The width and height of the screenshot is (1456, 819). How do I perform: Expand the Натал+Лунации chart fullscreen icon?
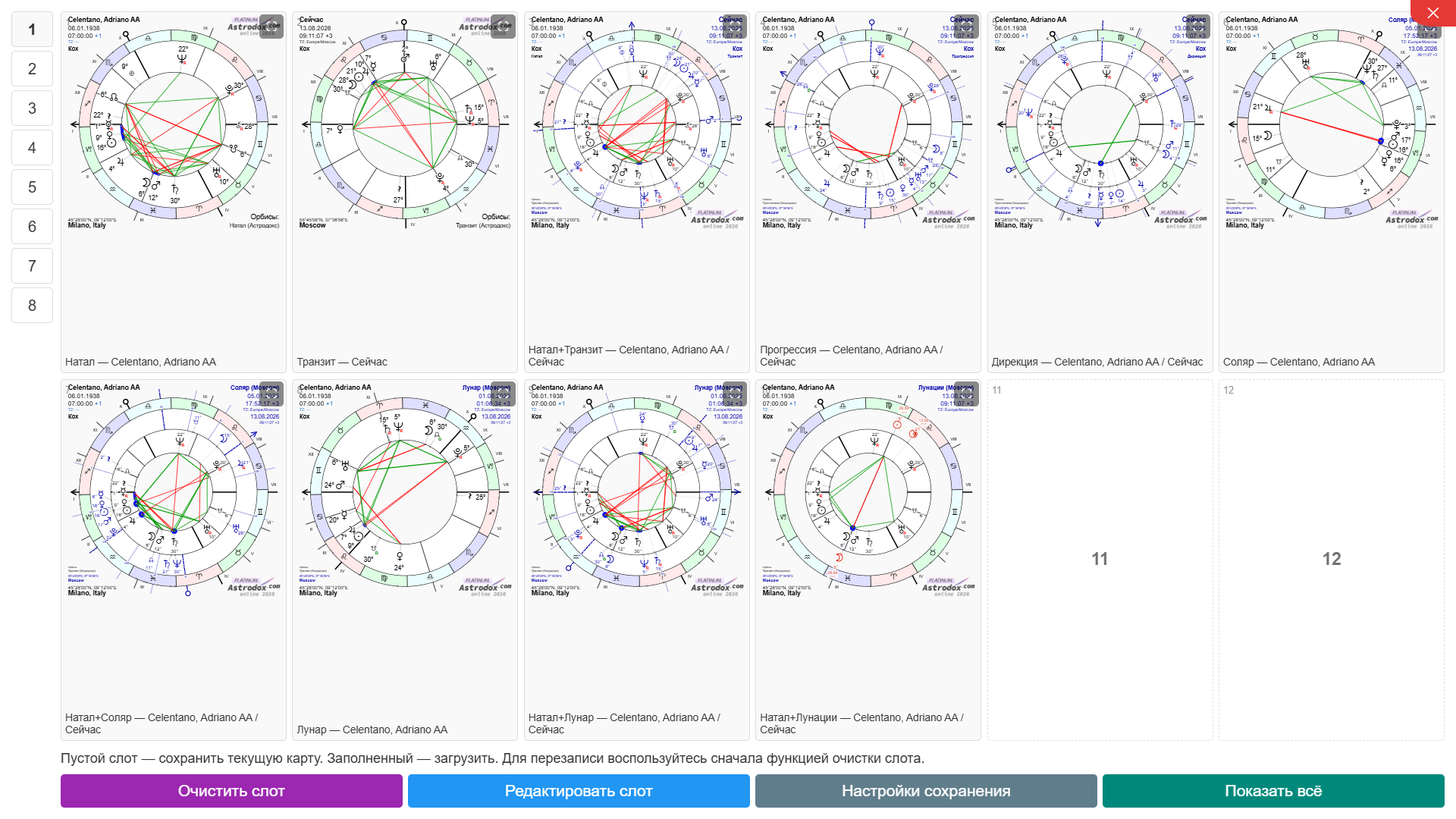point(966,394)
